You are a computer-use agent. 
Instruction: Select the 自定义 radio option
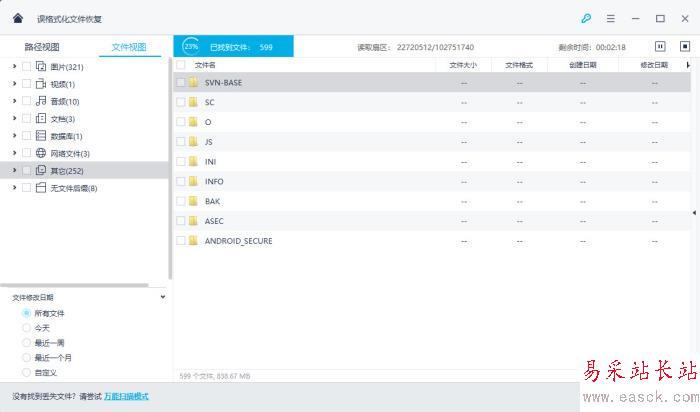(x=26, y=372)
